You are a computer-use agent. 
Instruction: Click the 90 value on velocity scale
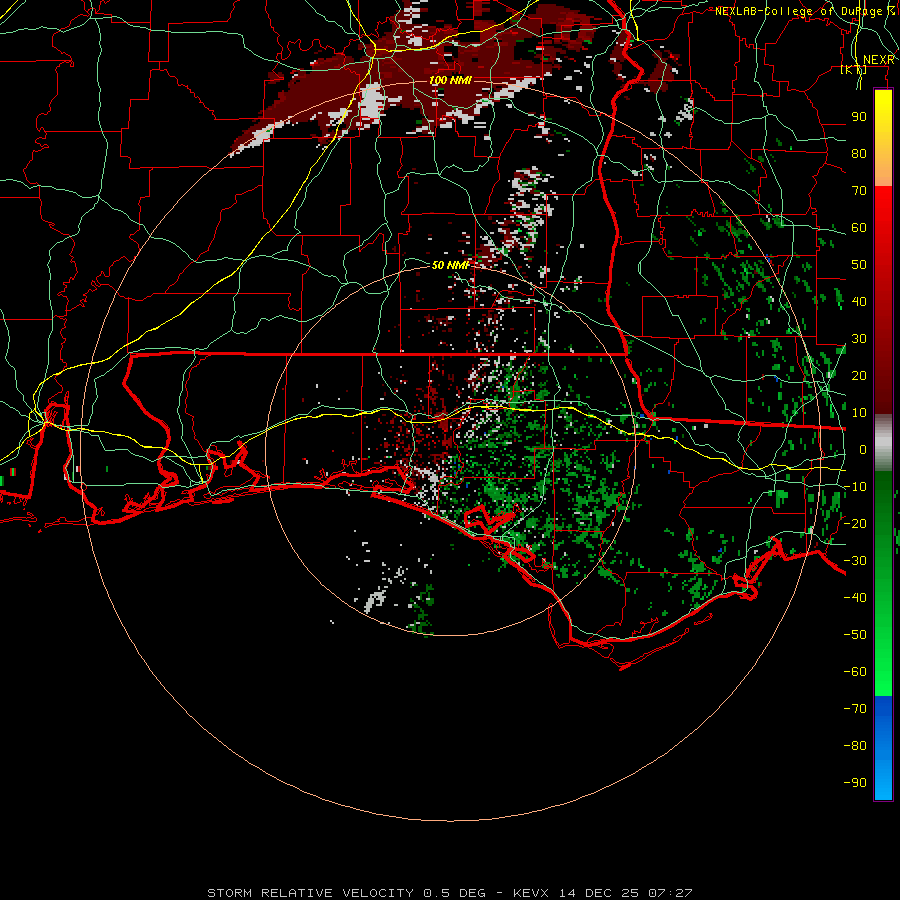[x=859, y=117]
